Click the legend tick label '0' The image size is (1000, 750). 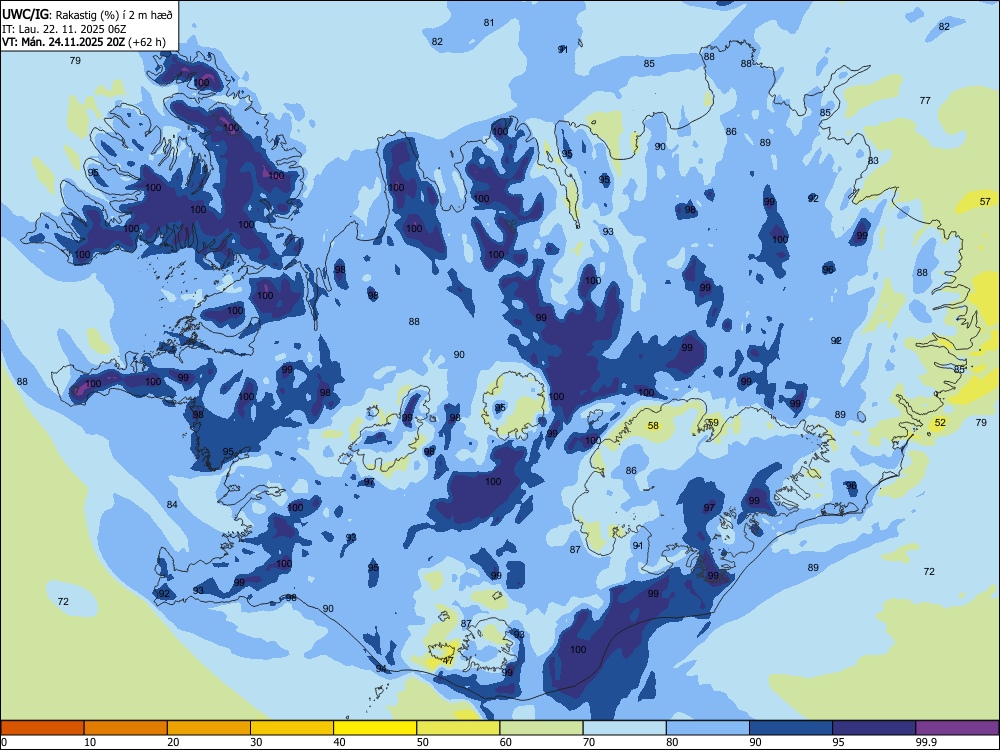click(x=4, y=742)
